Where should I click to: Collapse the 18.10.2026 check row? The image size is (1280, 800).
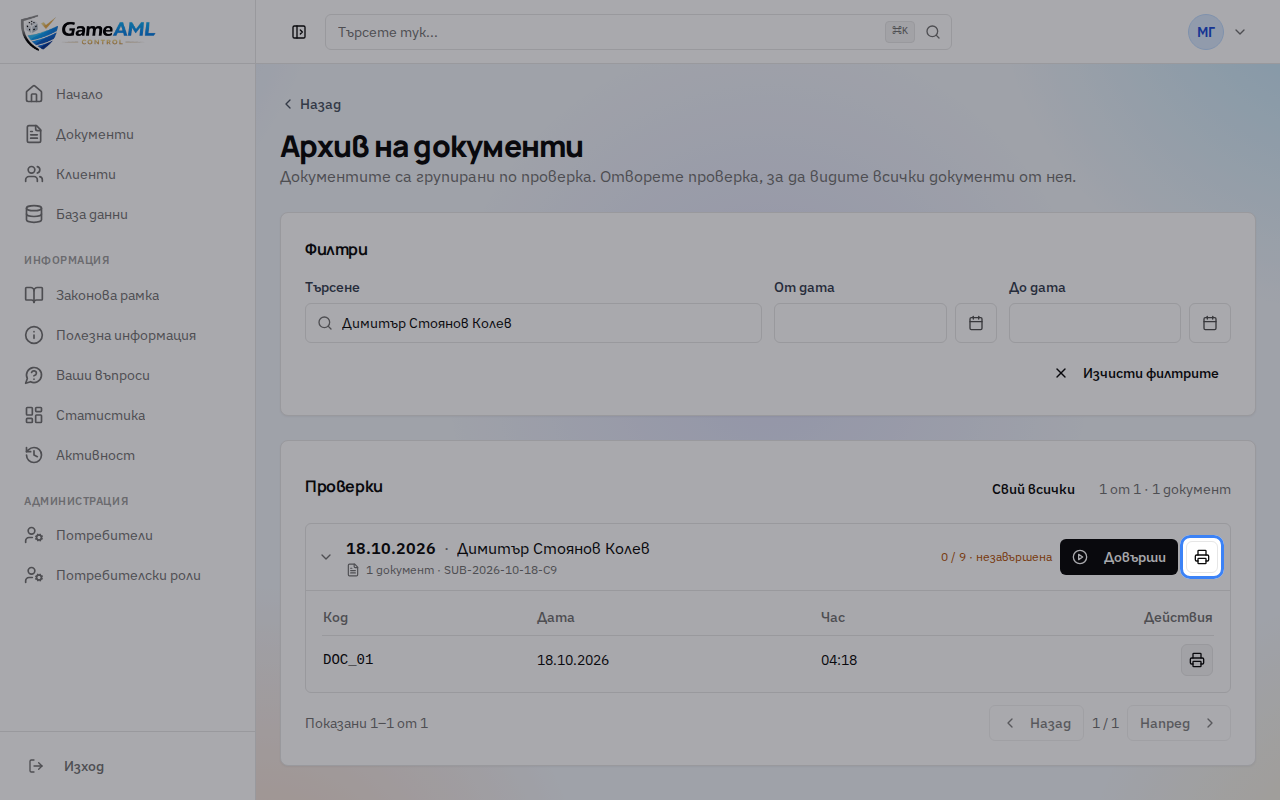point(326,557)
